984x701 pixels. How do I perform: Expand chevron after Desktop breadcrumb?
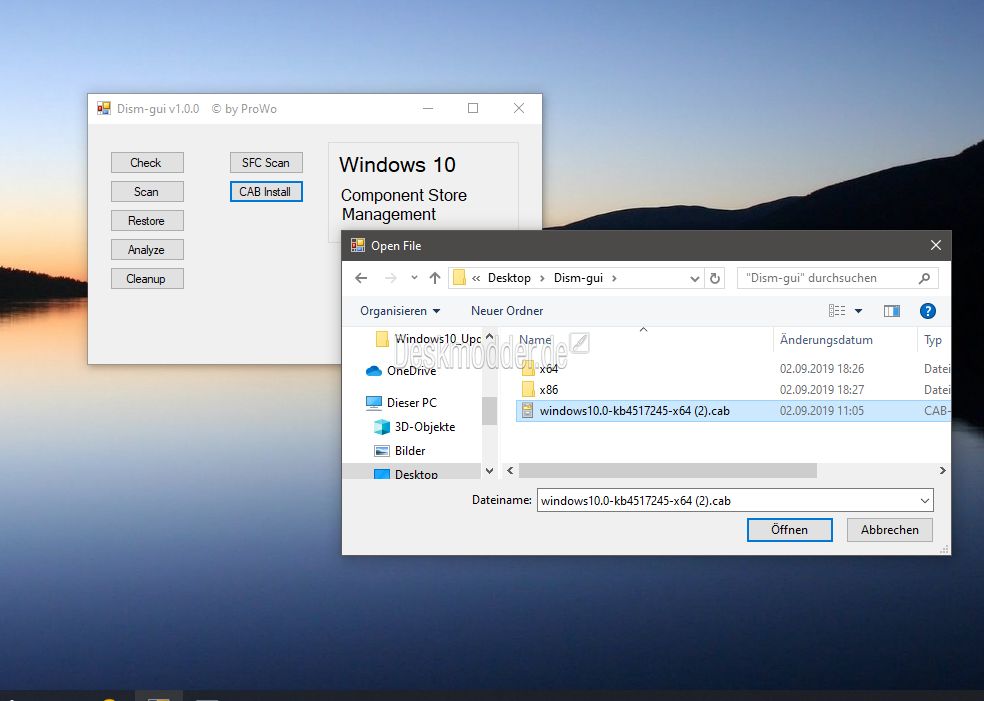click(x=542, y=278)
